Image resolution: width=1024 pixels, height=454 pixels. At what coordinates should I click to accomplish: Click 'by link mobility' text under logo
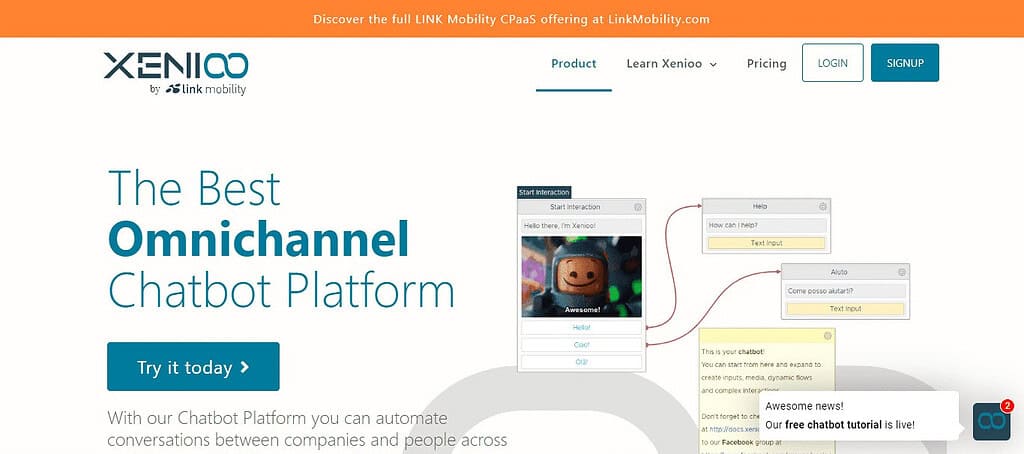click(198, 89)
